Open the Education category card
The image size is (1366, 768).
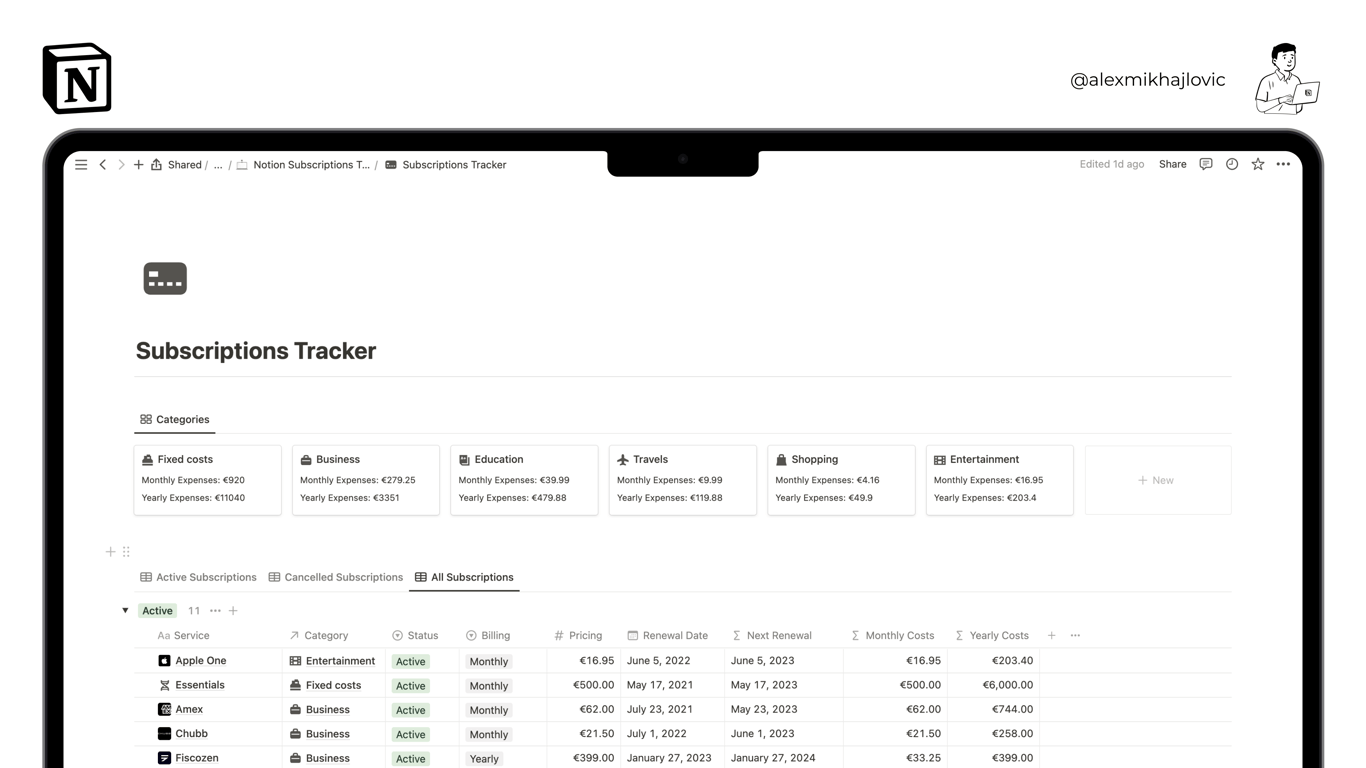tap(524, 480)
